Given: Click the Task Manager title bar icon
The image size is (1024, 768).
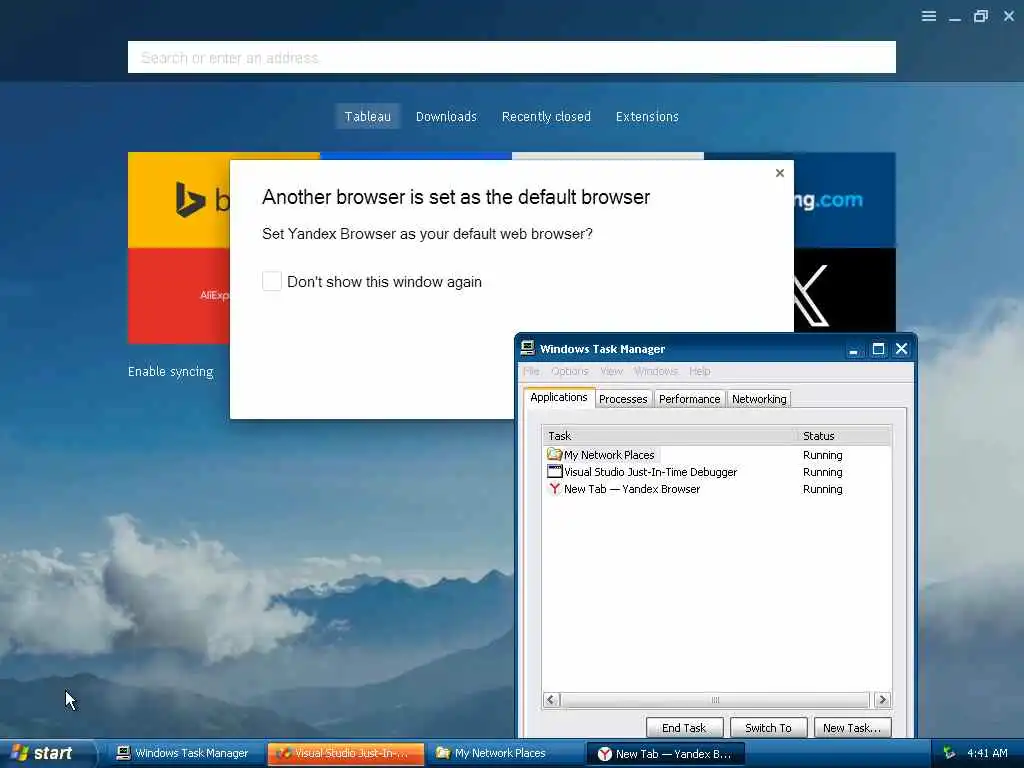Looking at the screenshot, I should click(x=528, y=348).
